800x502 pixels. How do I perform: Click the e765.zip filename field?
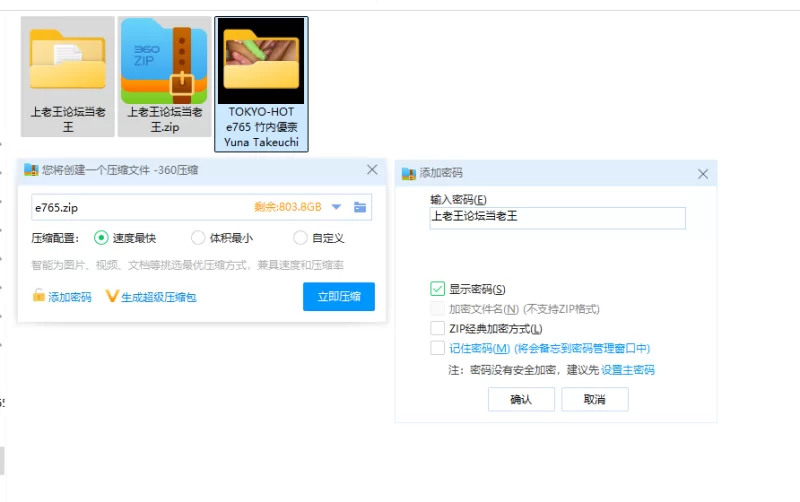point(202,207)
